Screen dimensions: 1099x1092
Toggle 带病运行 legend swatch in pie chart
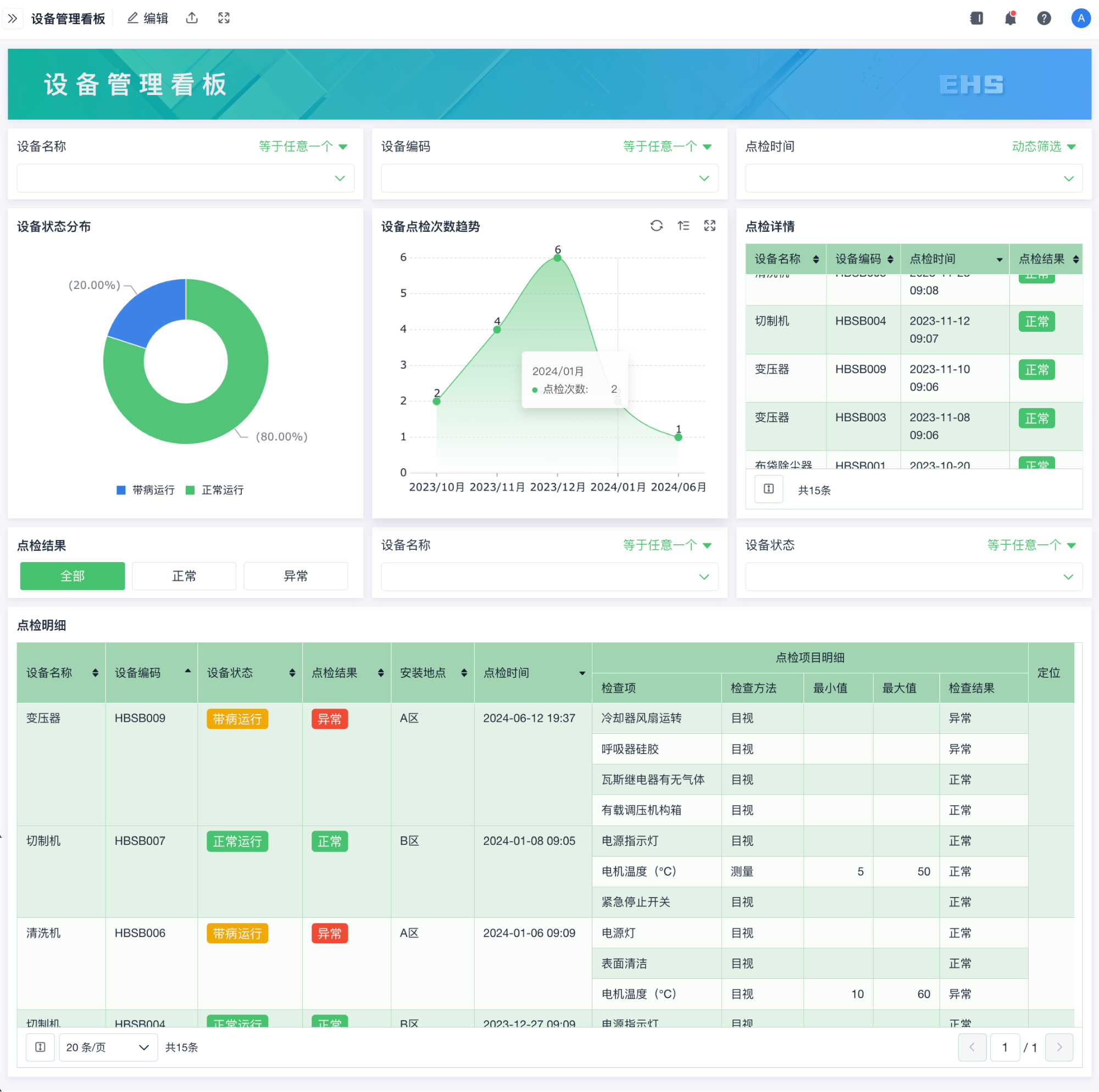point(121,491)
